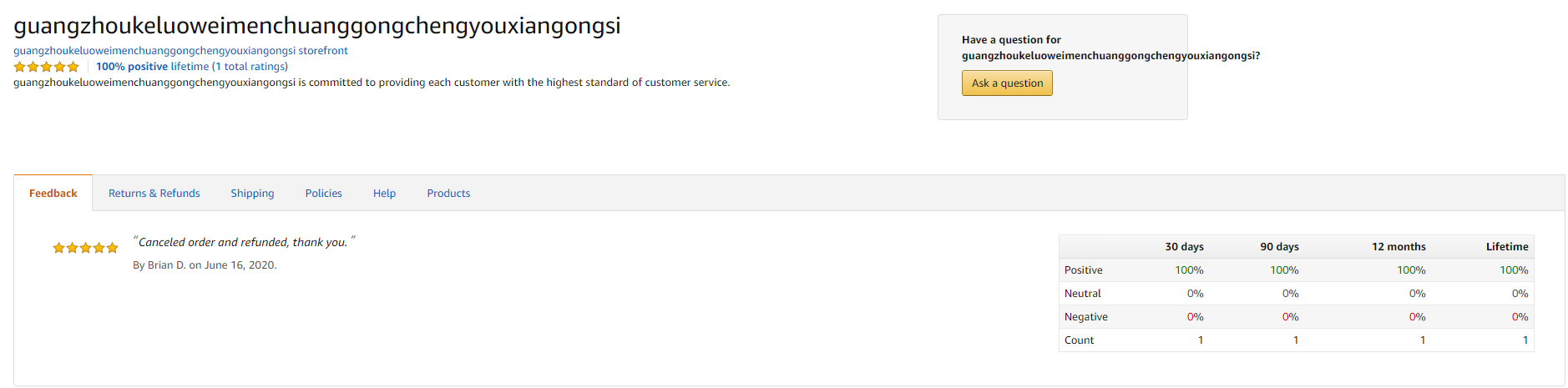Screen dimensions: 1568x388
Task: Click the Positive row label
Action: click(1083, 270)
